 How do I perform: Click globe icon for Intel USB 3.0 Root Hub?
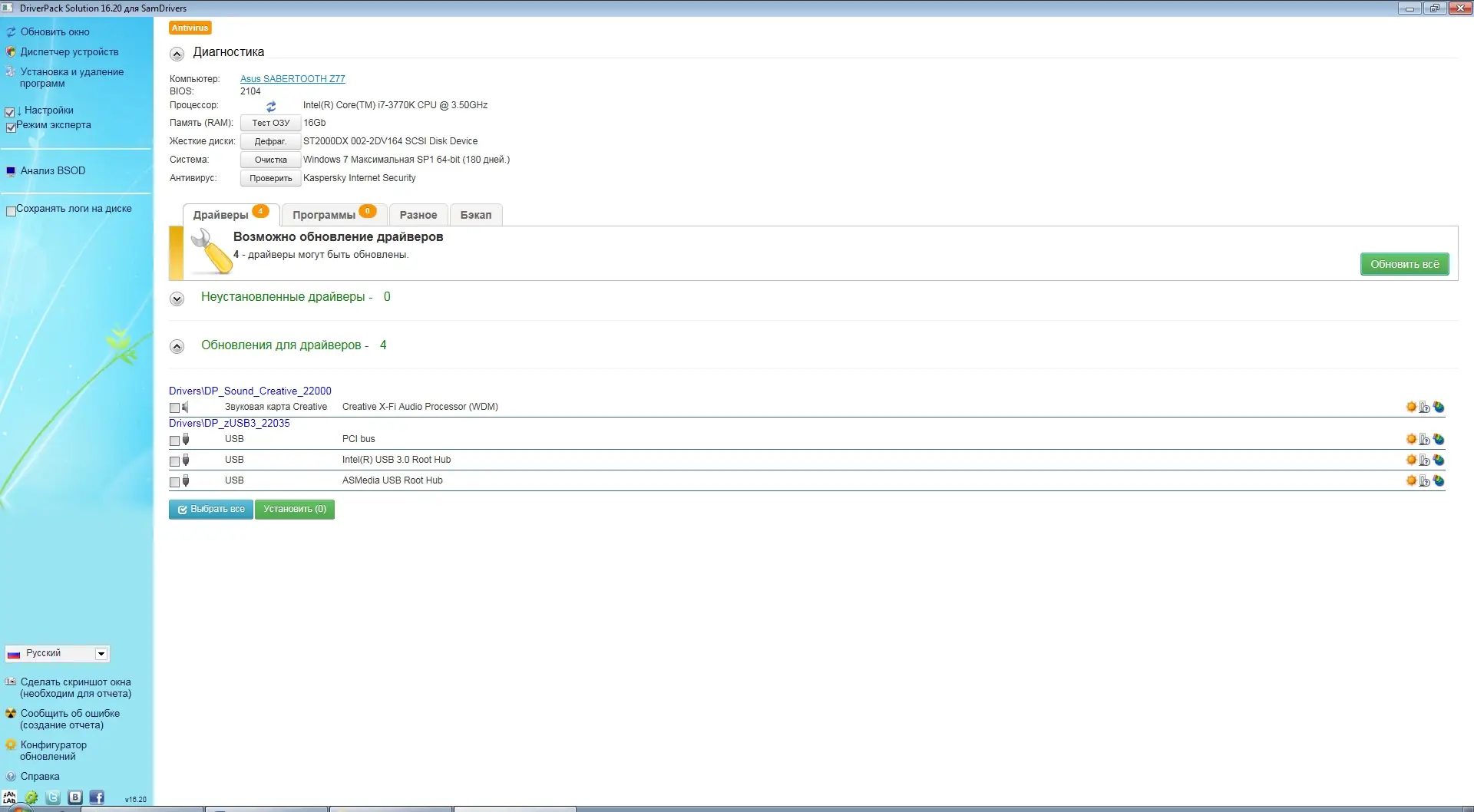point(1439,460)
